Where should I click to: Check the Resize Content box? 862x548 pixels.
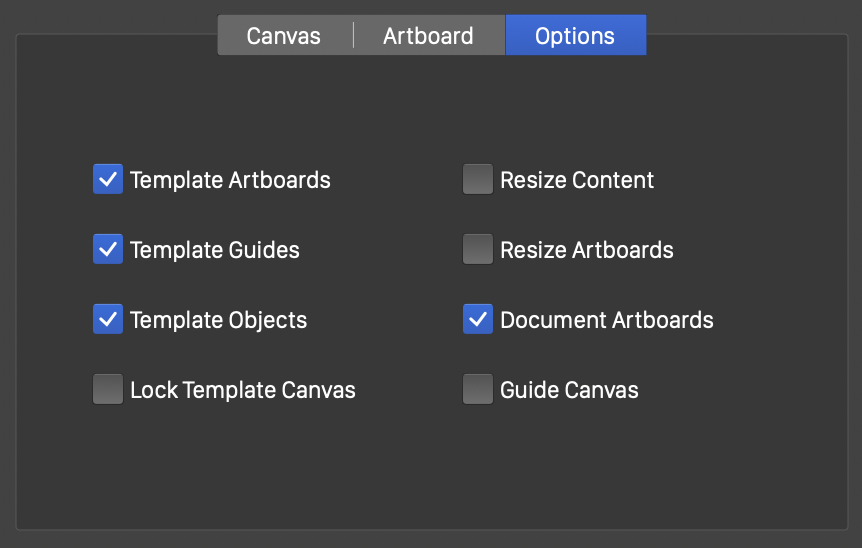point(478,180)
